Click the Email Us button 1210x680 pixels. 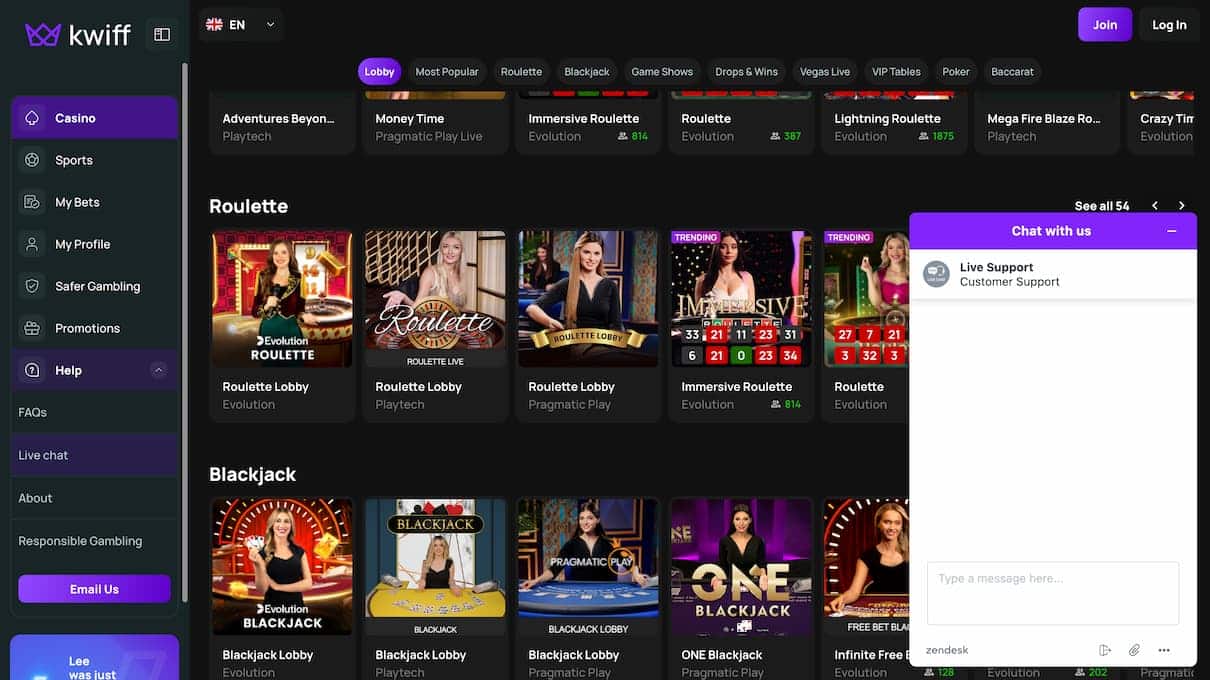click(94, 589)
